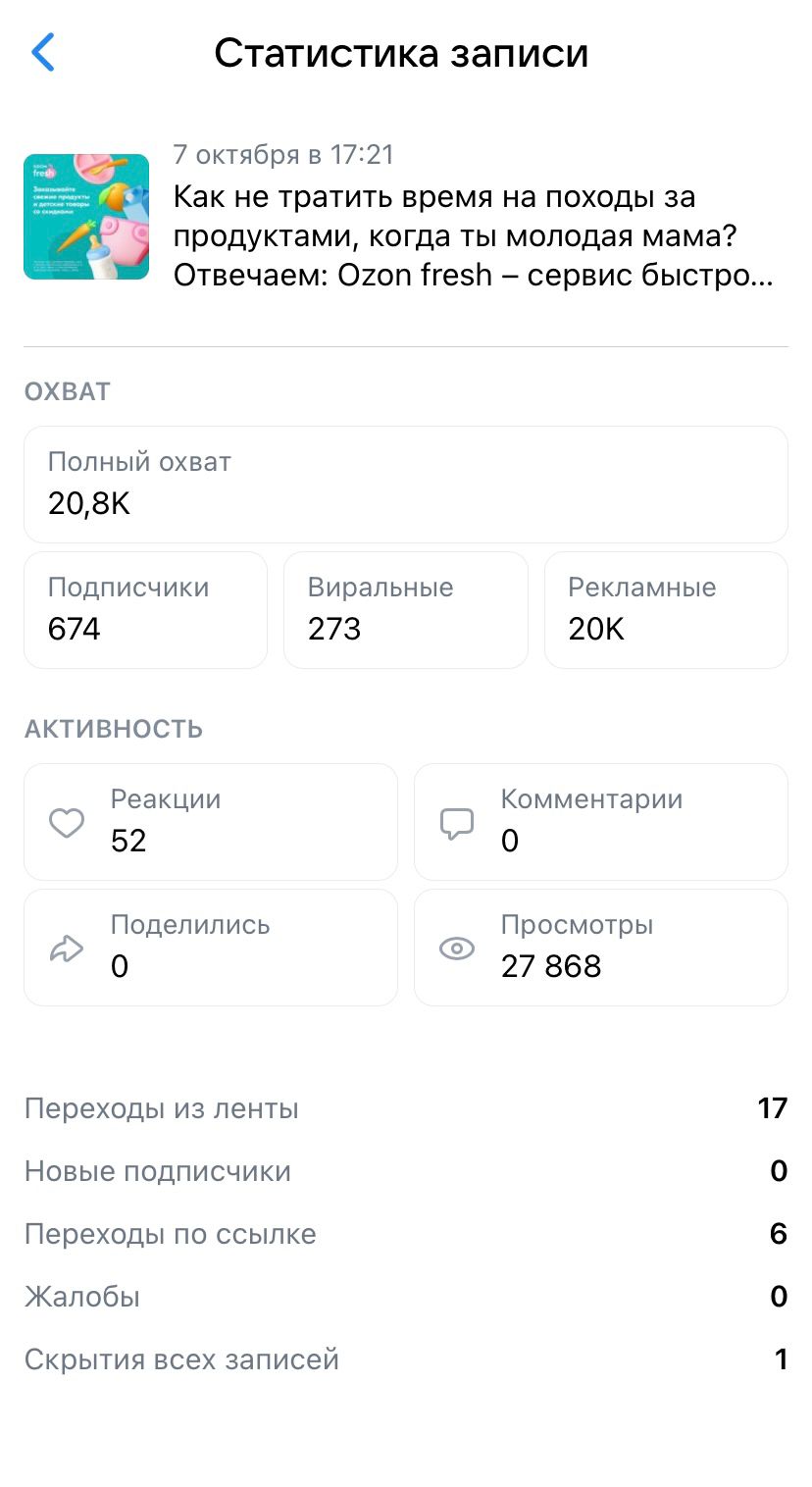This screenshot has height=1487, width=812.
Task: Click the eye icon beside Просмотры
Action: tap(457, 949)
